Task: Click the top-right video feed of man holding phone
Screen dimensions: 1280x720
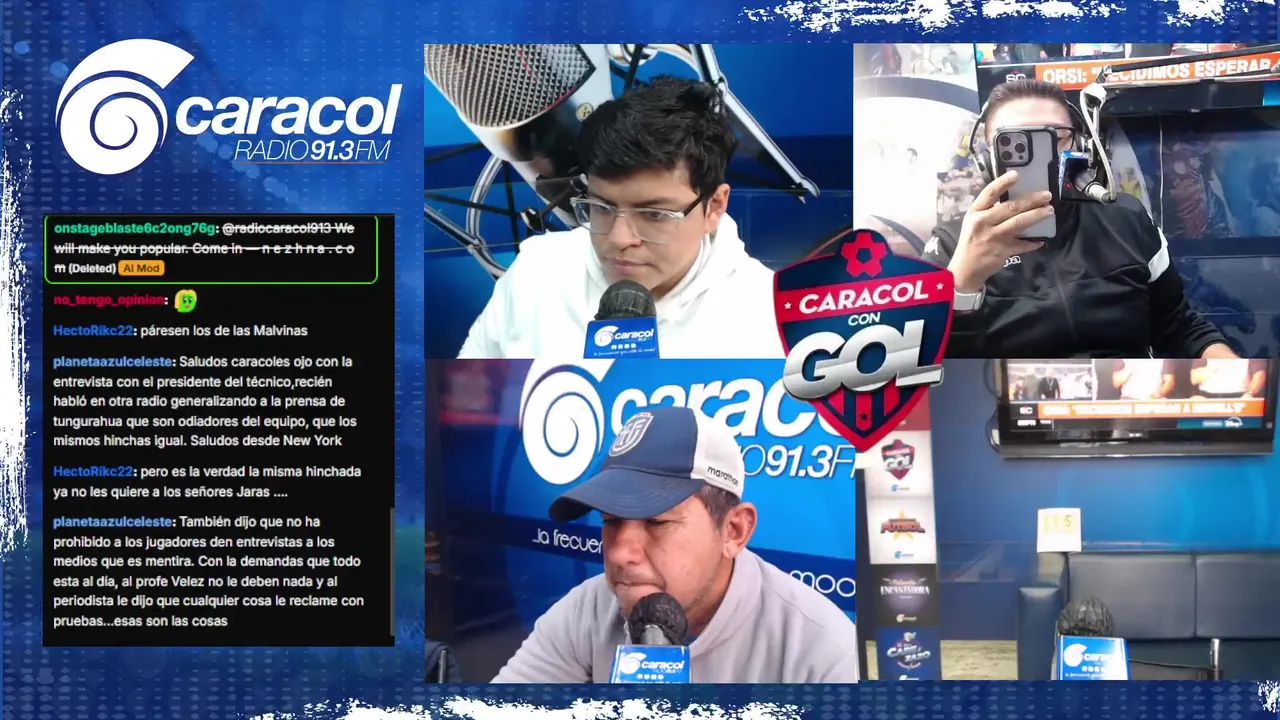Action: pyautogui.click(x=1066, y=200)
